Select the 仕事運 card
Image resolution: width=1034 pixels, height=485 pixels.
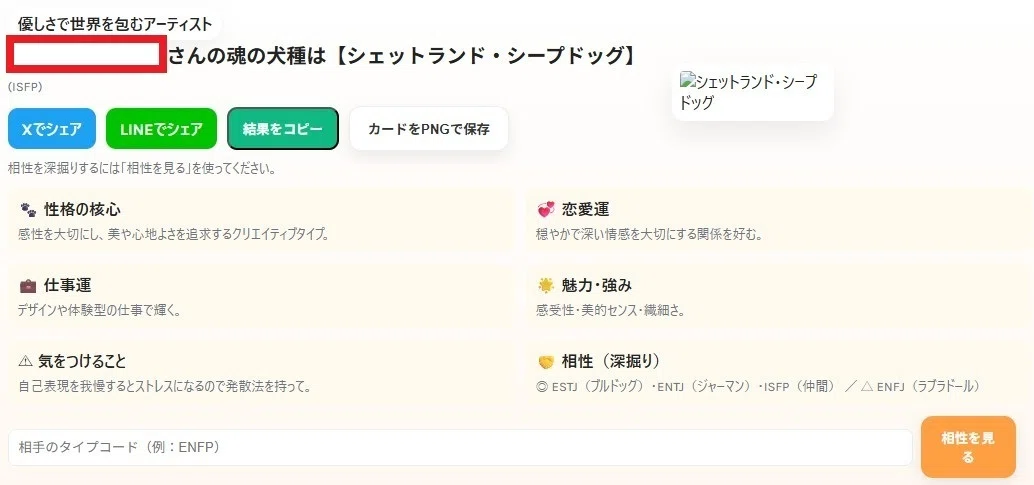coord(260,297)
